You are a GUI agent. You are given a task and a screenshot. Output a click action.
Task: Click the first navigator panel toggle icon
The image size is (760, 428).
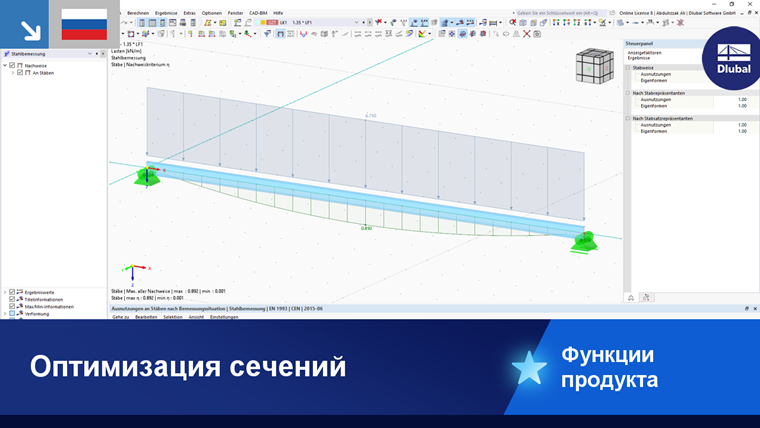point(142,22)
